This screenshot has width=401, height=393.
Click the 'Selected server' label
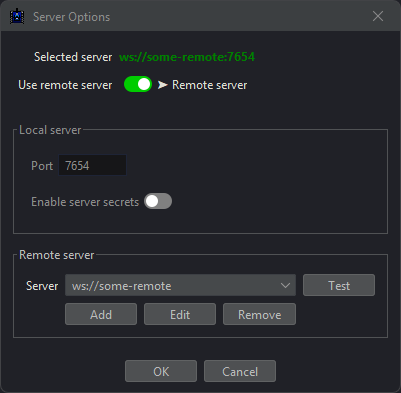click(x=73, y=57)
